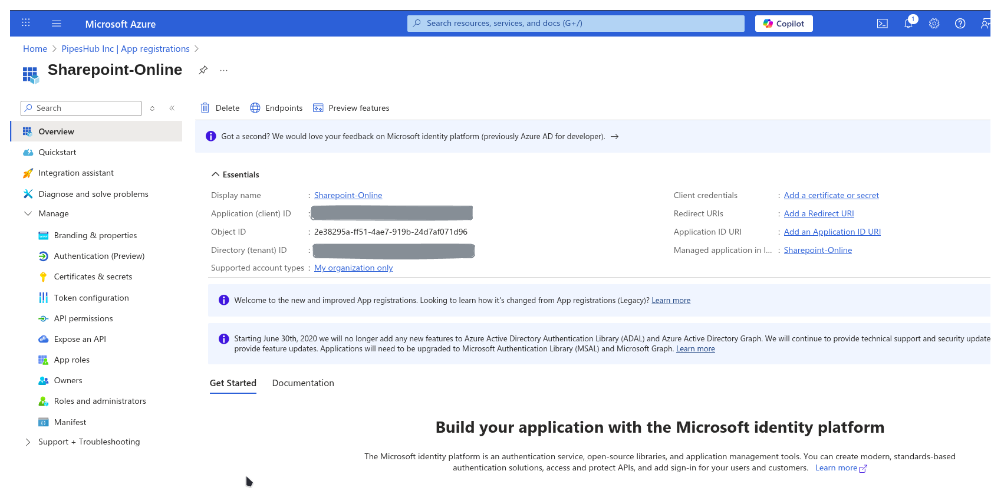This screenshot has height=501, width=1000.
Task: Click the Endpoints toolbar button
Action: pos(276,108)
